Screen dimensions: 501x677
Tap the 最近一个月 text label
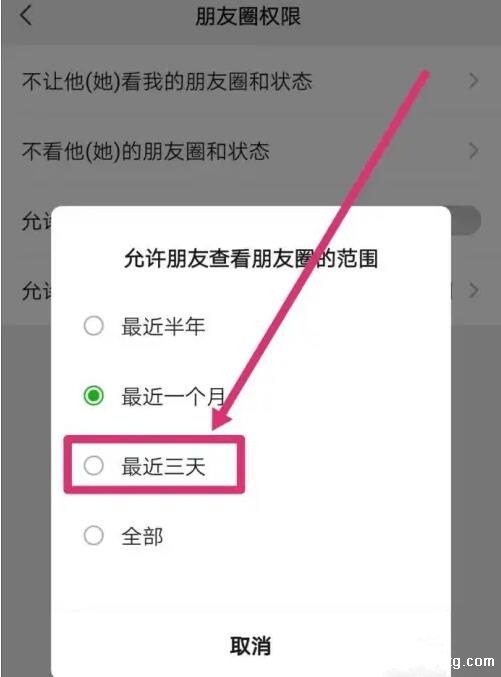tap(174, 396)
